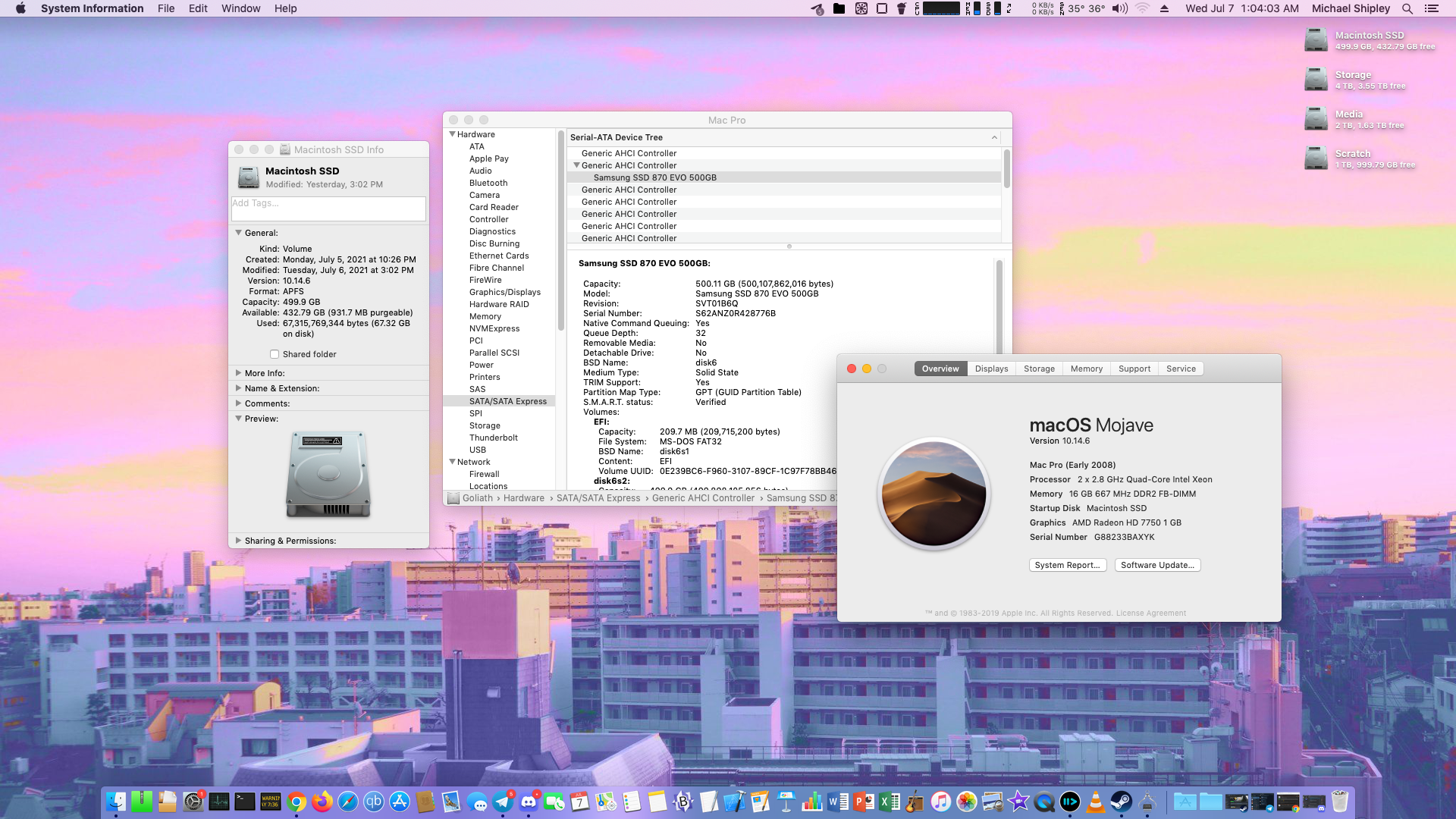Image resolution: width=1456 pixels, height=819 pixels.
Task: Open the Console icon in the dock
Action: (x=271, y=802)
